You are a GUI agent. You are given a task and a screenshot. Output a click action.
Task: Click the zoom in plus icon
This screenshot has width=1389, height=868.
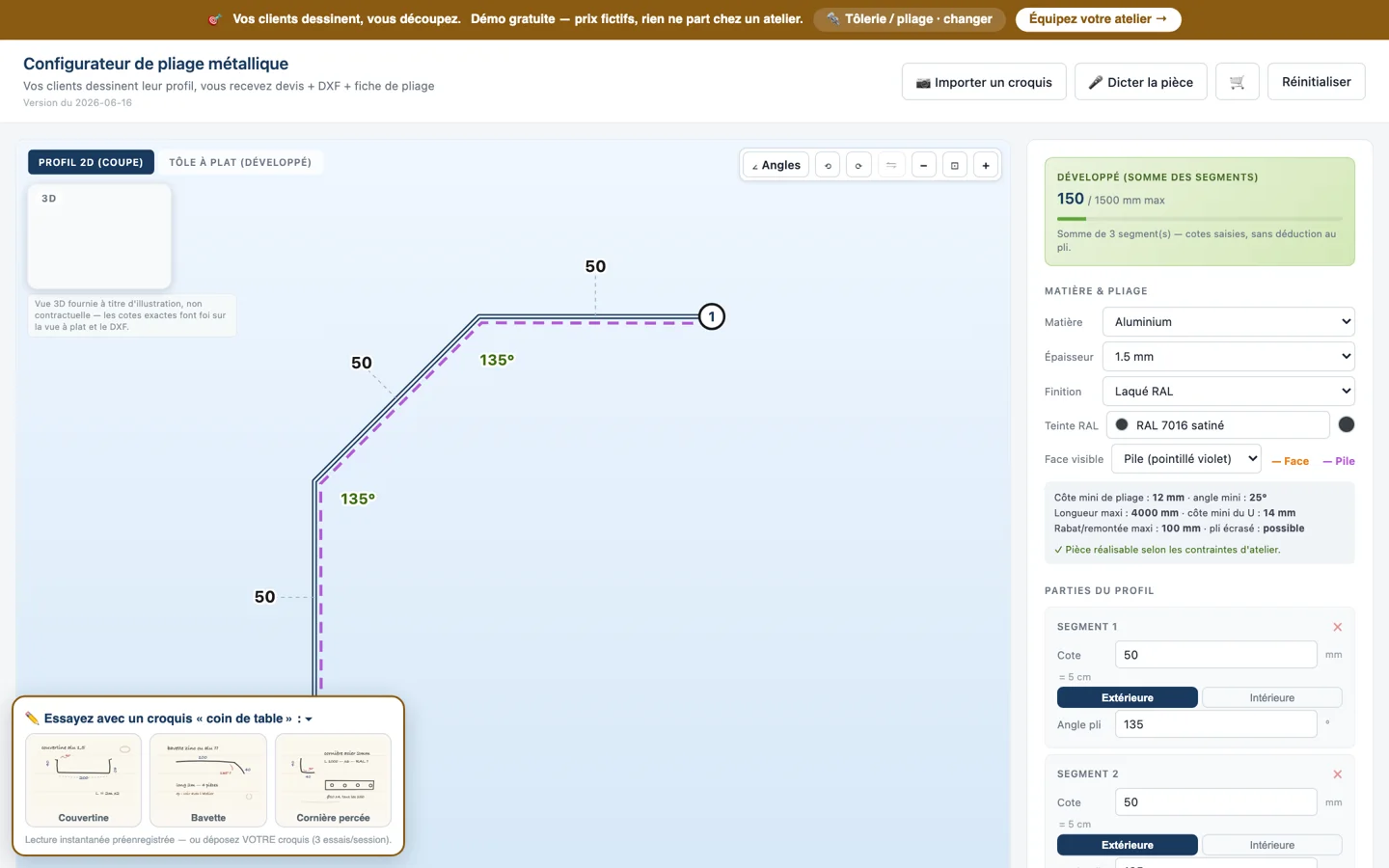(x=986, y=165)
